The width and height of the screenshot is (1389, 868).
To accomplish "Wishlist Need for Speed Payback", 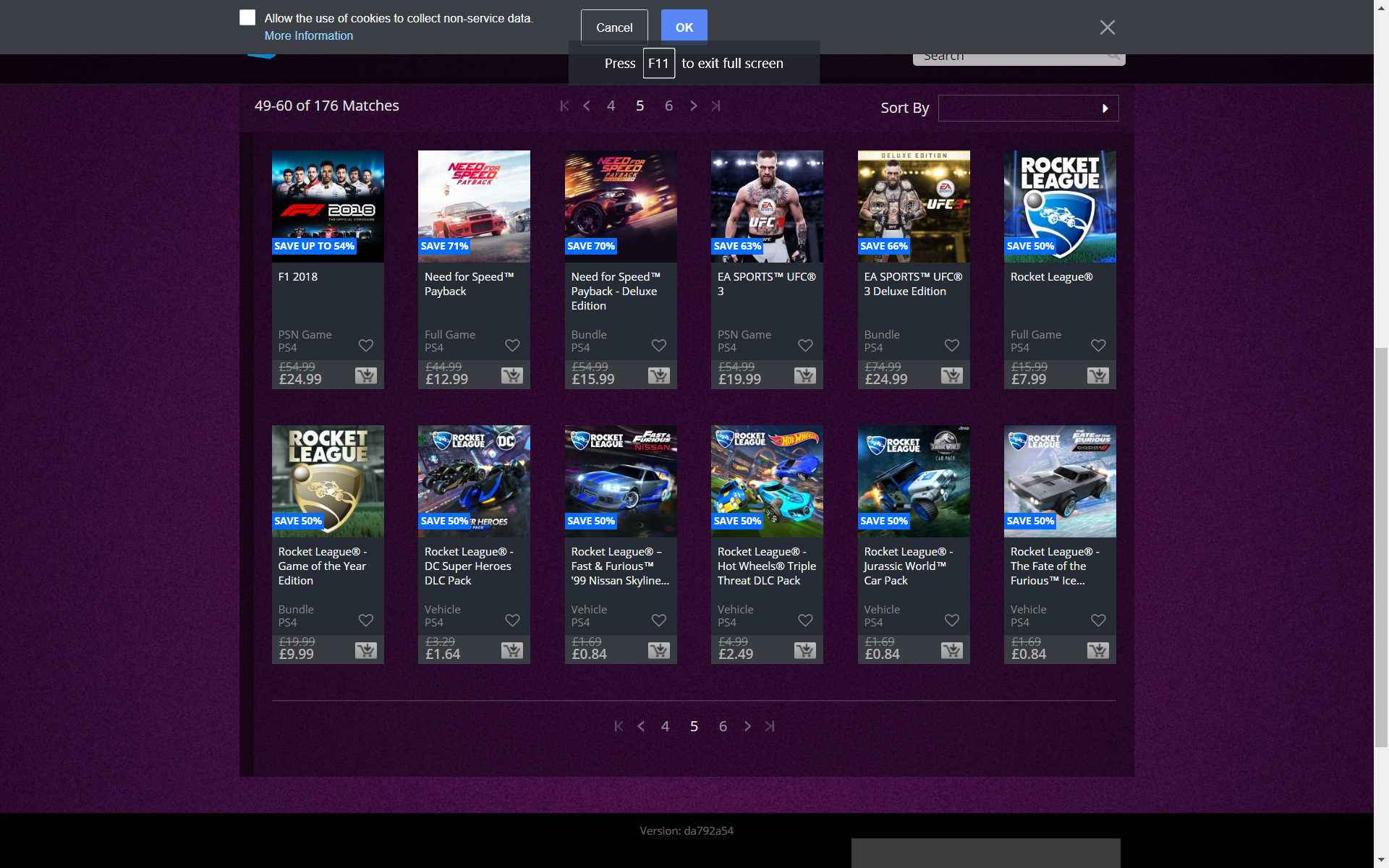I will click(512, 346).
